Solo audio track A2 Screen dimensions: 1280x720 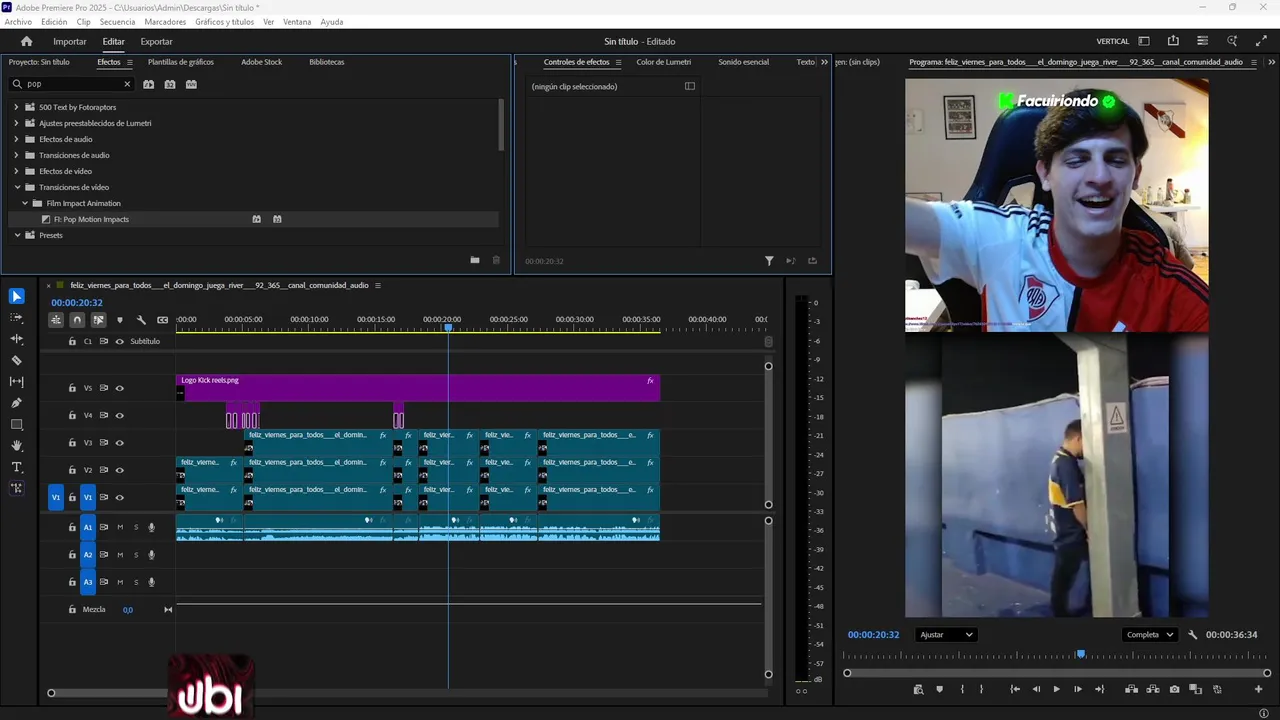(x=136, y=555)
